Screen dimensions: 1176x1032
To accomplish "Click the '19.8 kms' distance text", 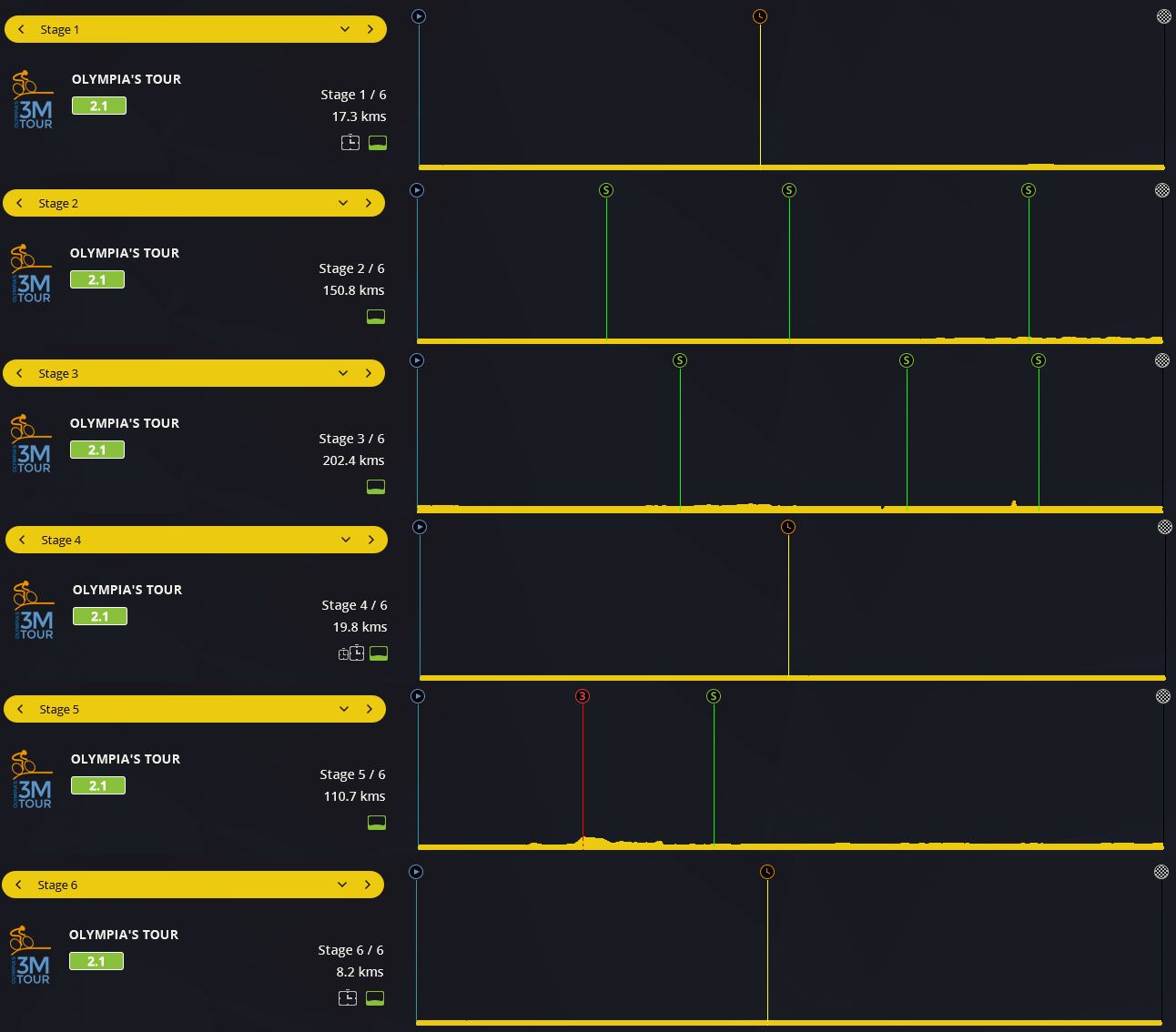I will (360, 627).
